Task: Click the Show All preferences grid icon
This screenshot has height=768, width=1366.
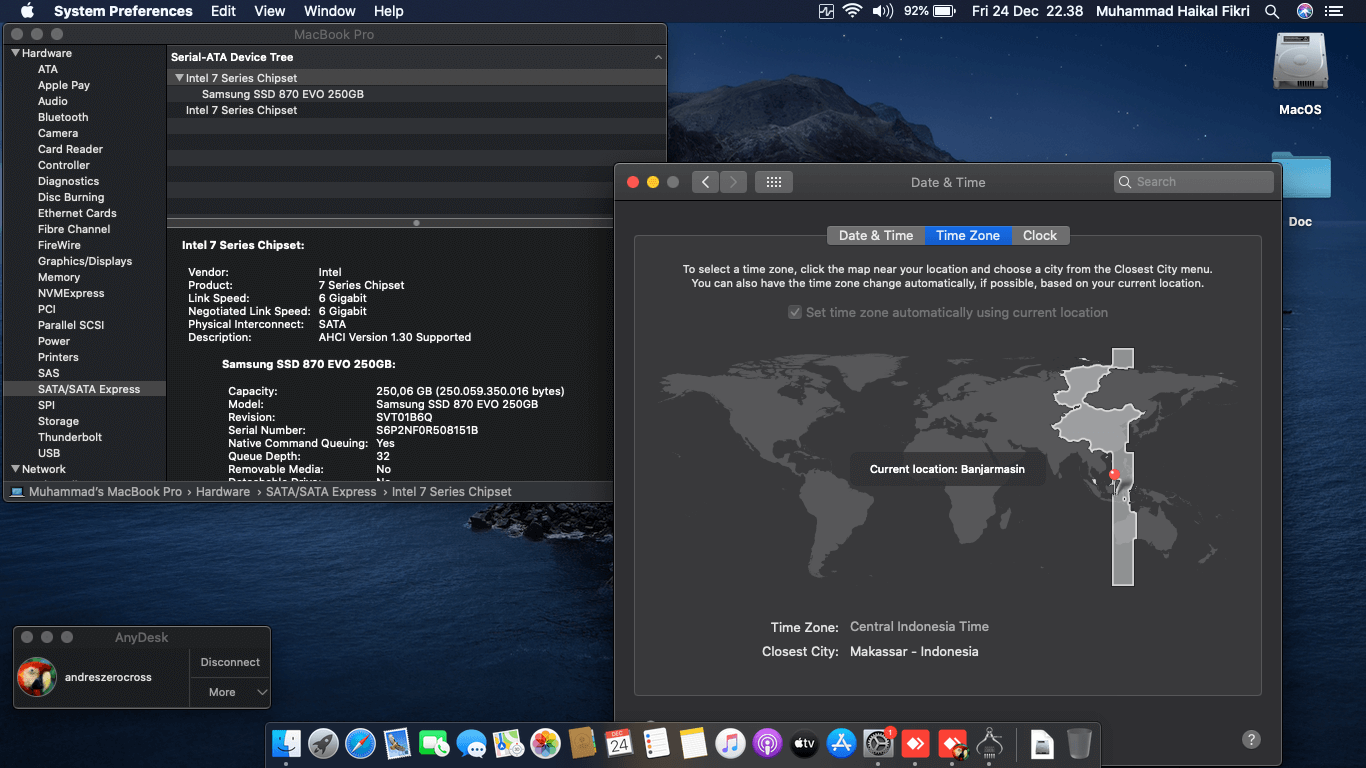Action: pos(773,182)
